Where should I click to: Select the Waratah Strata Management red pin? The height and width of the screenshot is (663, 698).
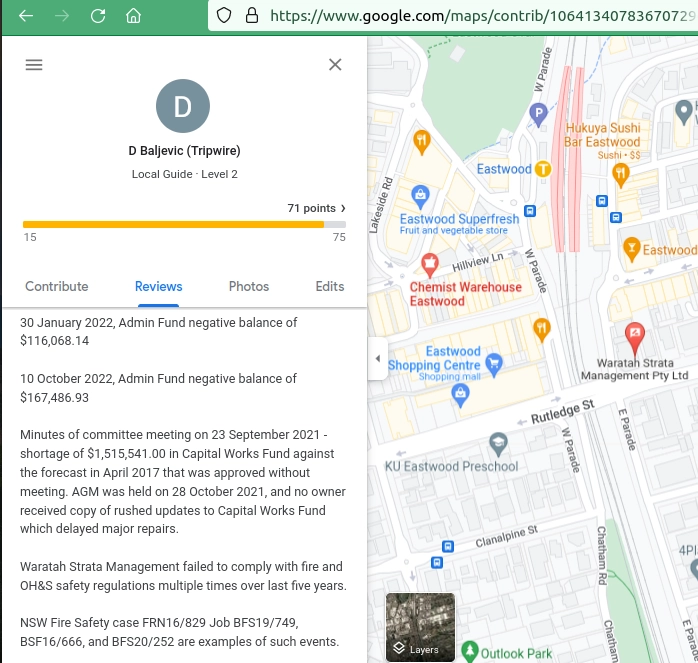point(635,339)
